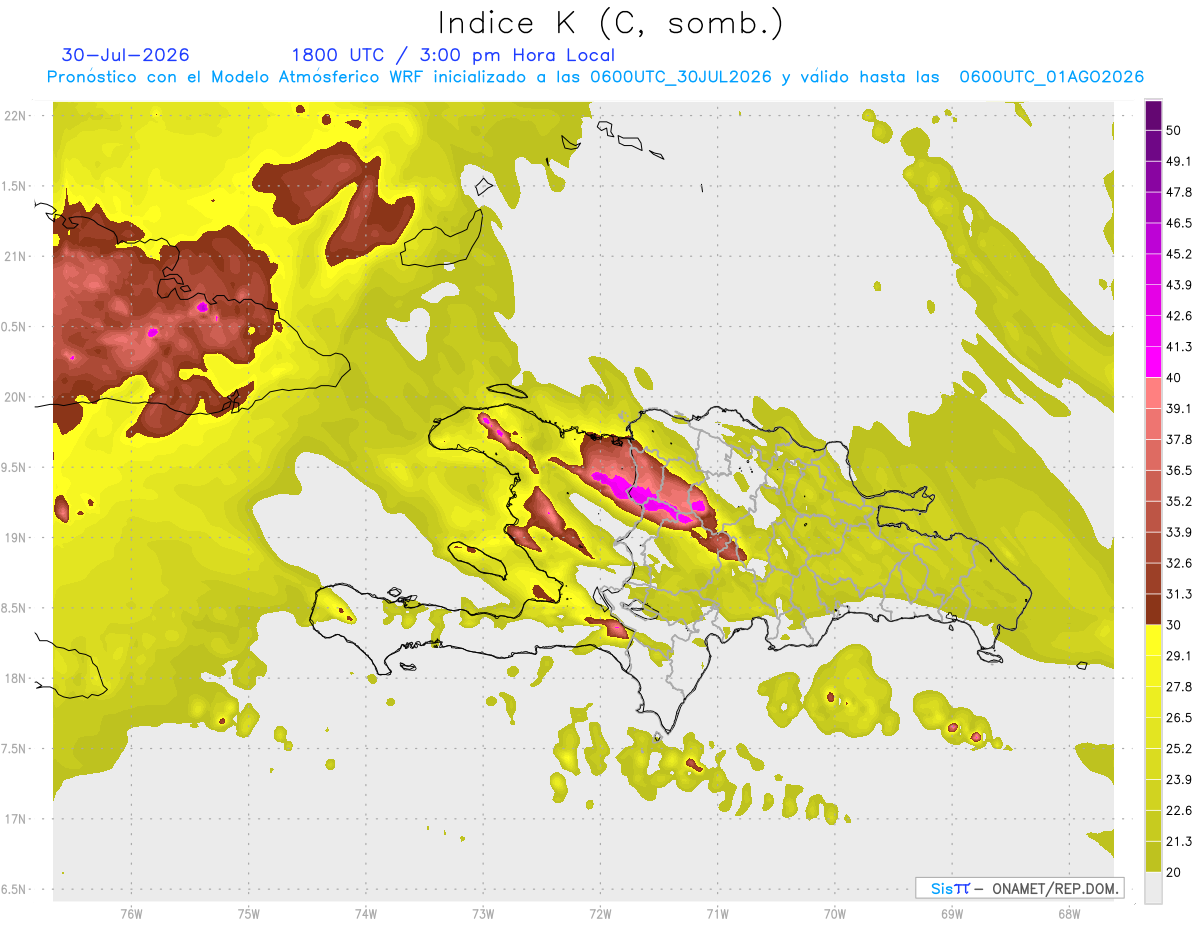Click magenta colorbar segment between 40 and 41.3
Screen dimensions: 1200x927
[1153, 362]
